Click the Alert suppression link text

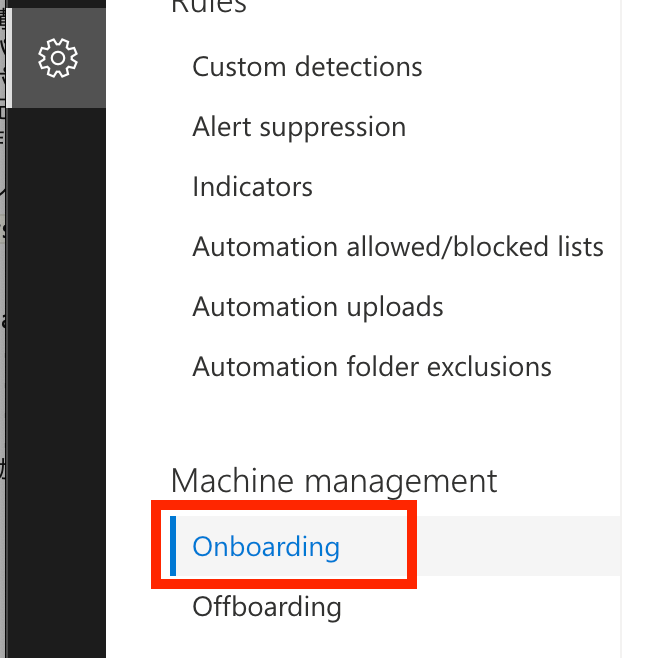(299, 127)
